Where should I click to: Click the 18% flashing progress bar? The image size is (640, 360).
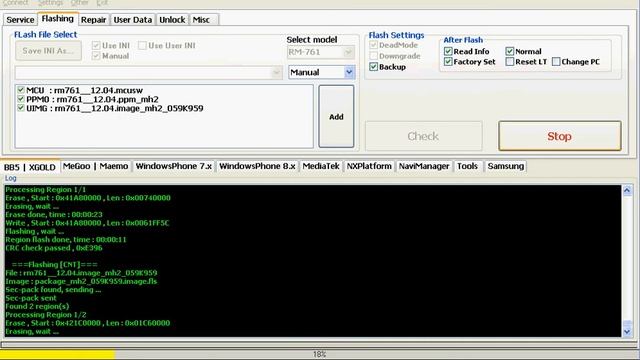click(x=319, y=354)
